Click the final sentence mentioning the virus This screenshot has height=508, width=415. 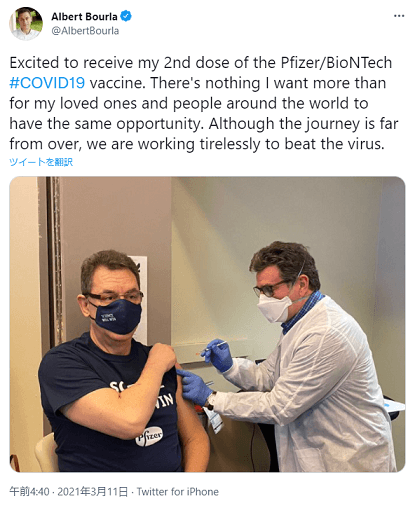197,144
